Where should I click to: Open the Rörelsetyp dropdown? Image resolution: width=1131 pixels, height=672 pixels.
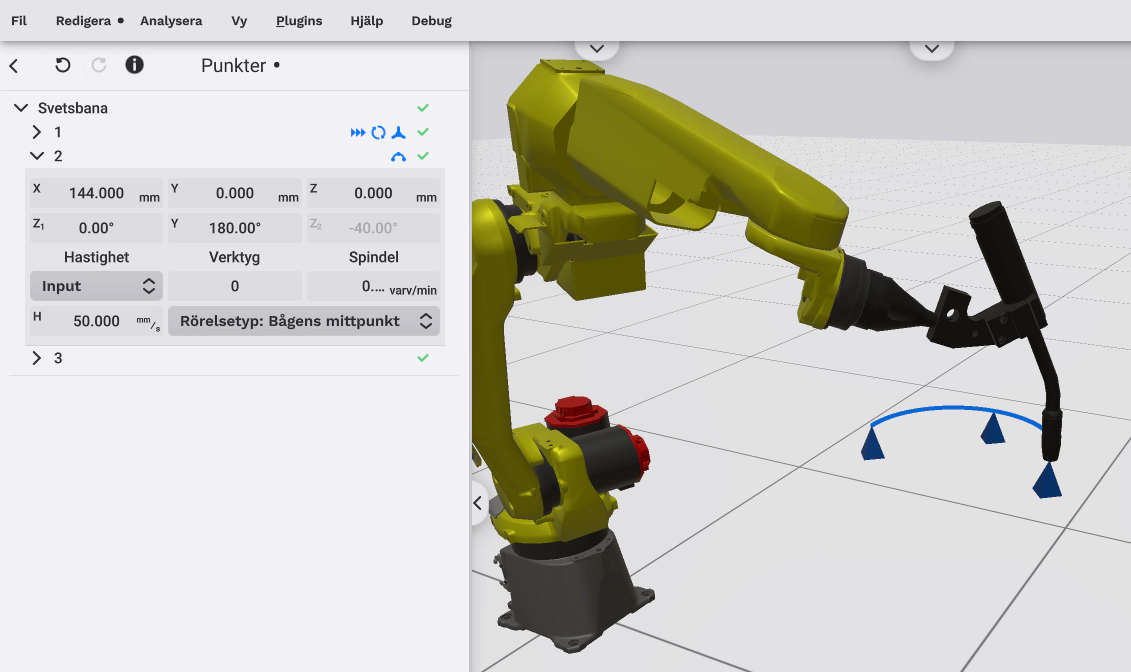coord(304,321)
